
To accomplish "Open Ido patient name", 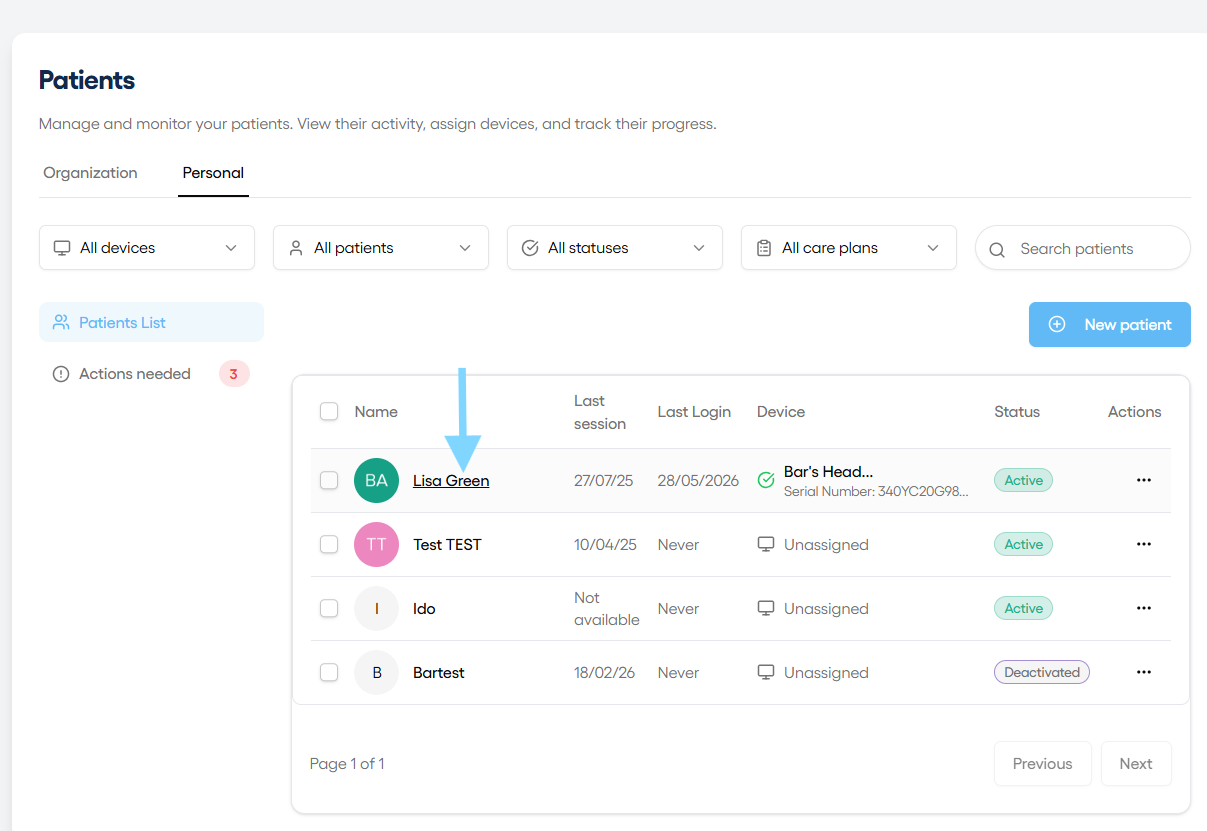I will click(x=424, y=608).
